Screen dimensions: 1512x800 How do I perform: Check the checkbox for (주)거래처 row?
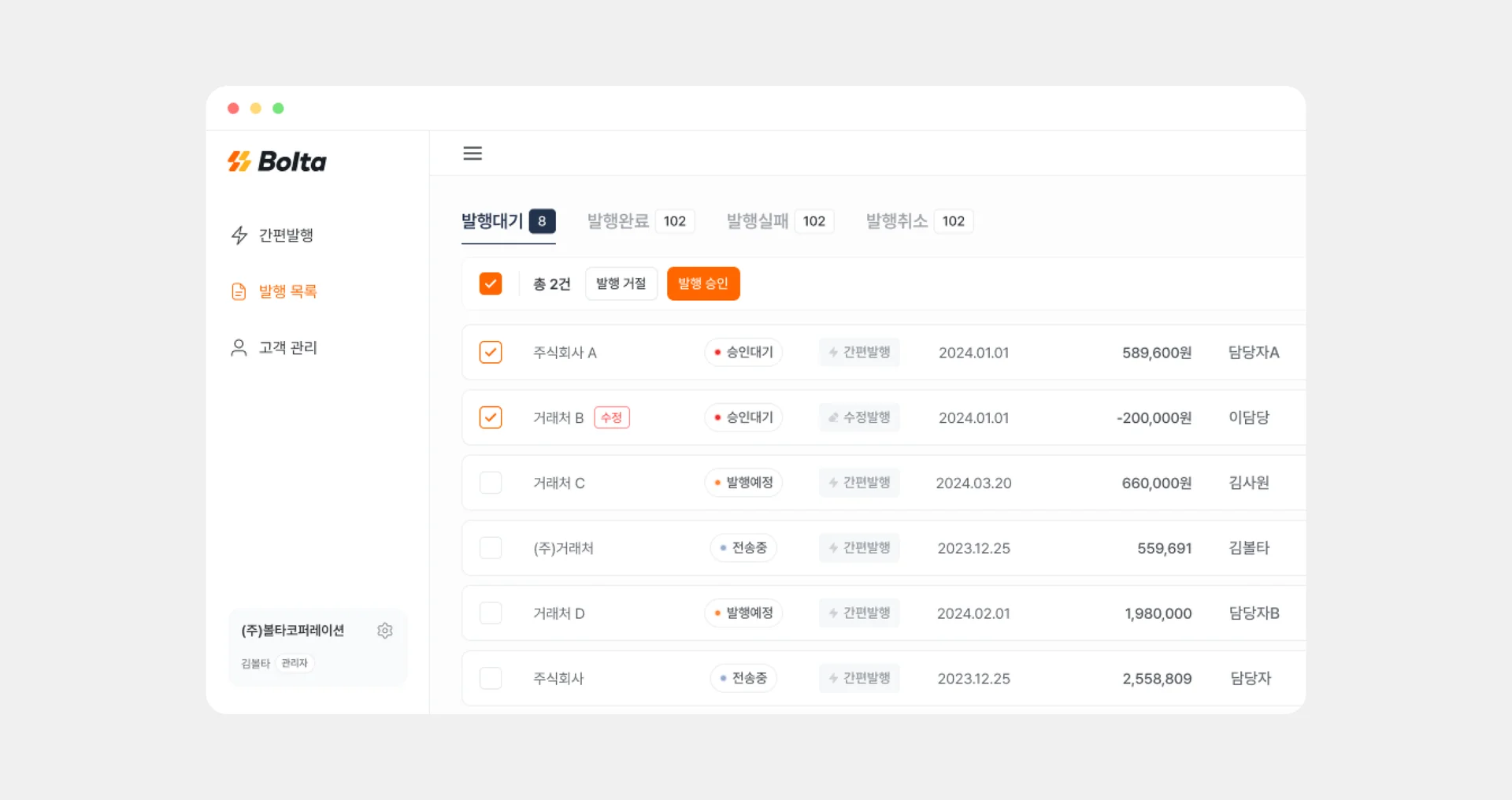(491, 547)
